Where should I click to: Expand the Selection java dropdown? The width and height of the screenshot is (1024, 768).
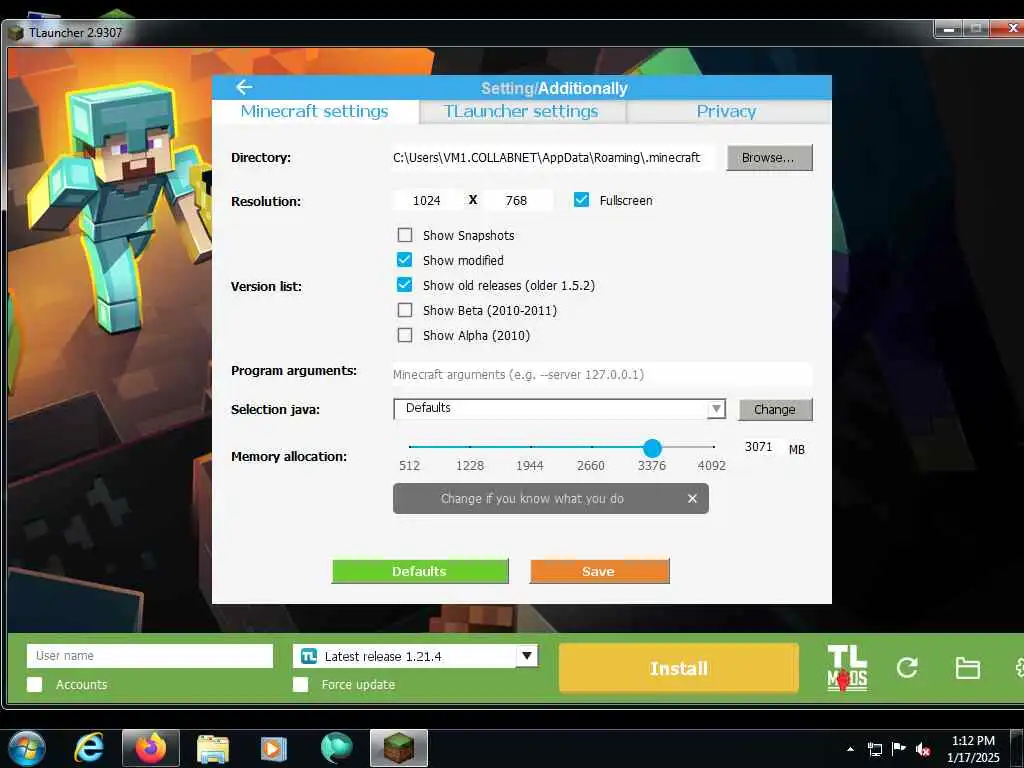(x=716, y=409)
